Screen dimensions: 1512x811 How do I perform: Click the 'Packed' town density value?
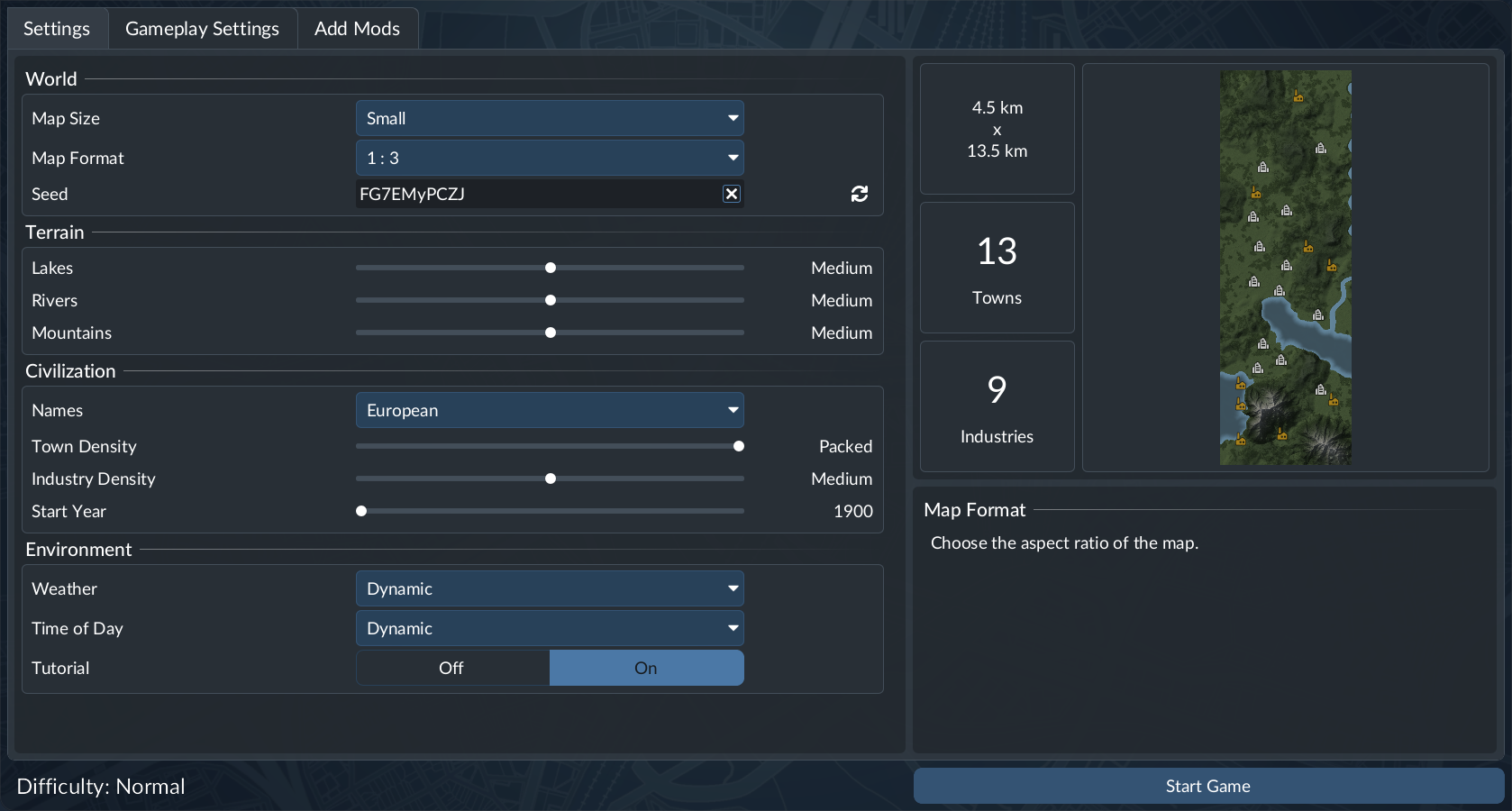pyautogui.click(x=845, y=446)
